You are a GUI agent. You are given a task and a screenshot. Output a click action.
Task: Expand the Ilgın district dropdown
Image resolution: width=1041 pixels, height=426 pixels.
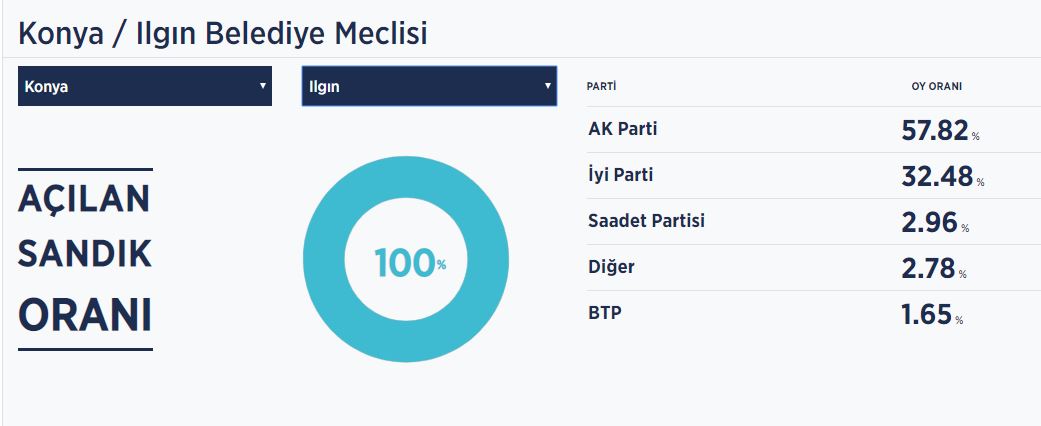pyautogui.click(x=428, y=86)
